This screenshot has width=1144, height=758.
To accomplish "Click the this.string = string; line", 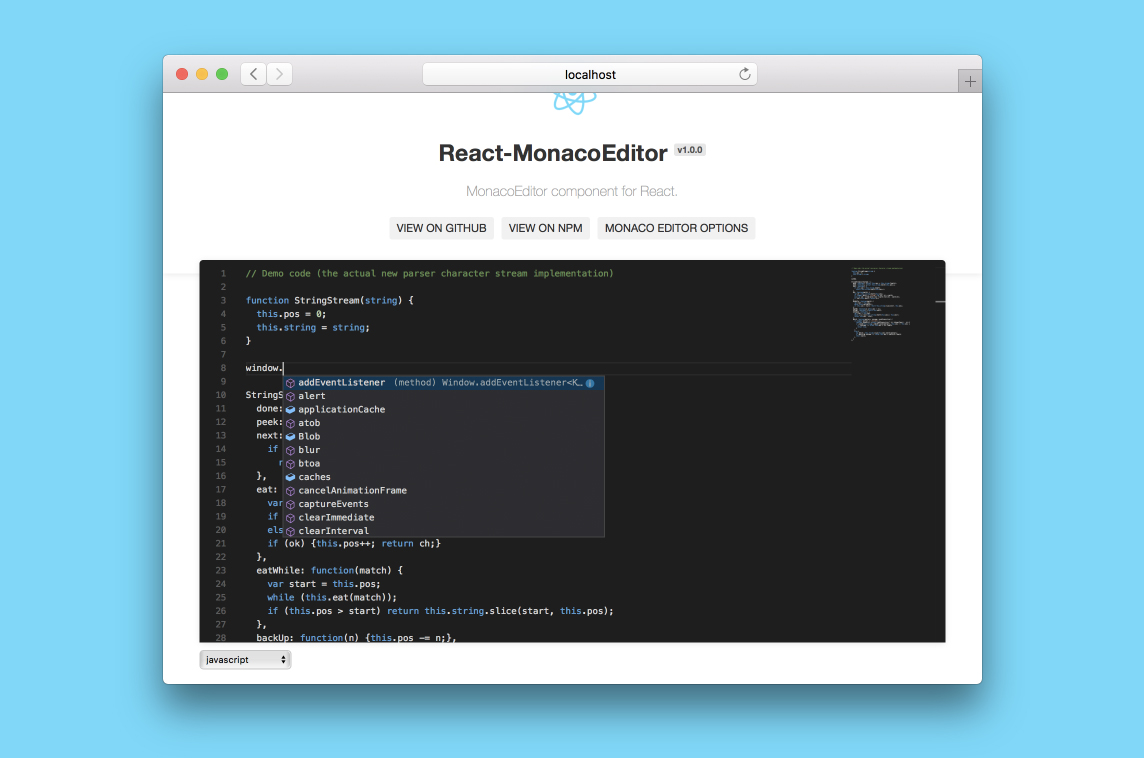I will (x=313, y=328).
